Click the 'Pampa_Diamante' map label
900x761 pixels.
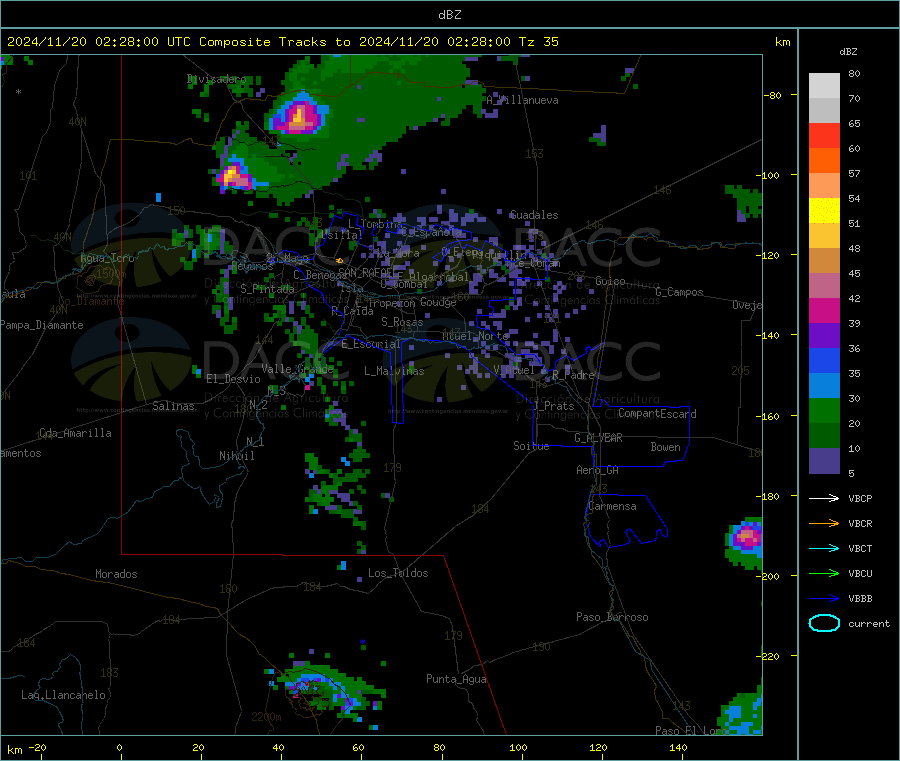point(42,325)
